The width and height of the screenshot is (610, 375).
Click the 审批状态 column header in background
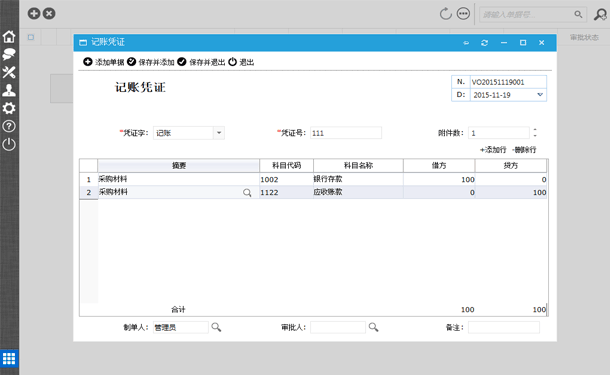point(584,37)
